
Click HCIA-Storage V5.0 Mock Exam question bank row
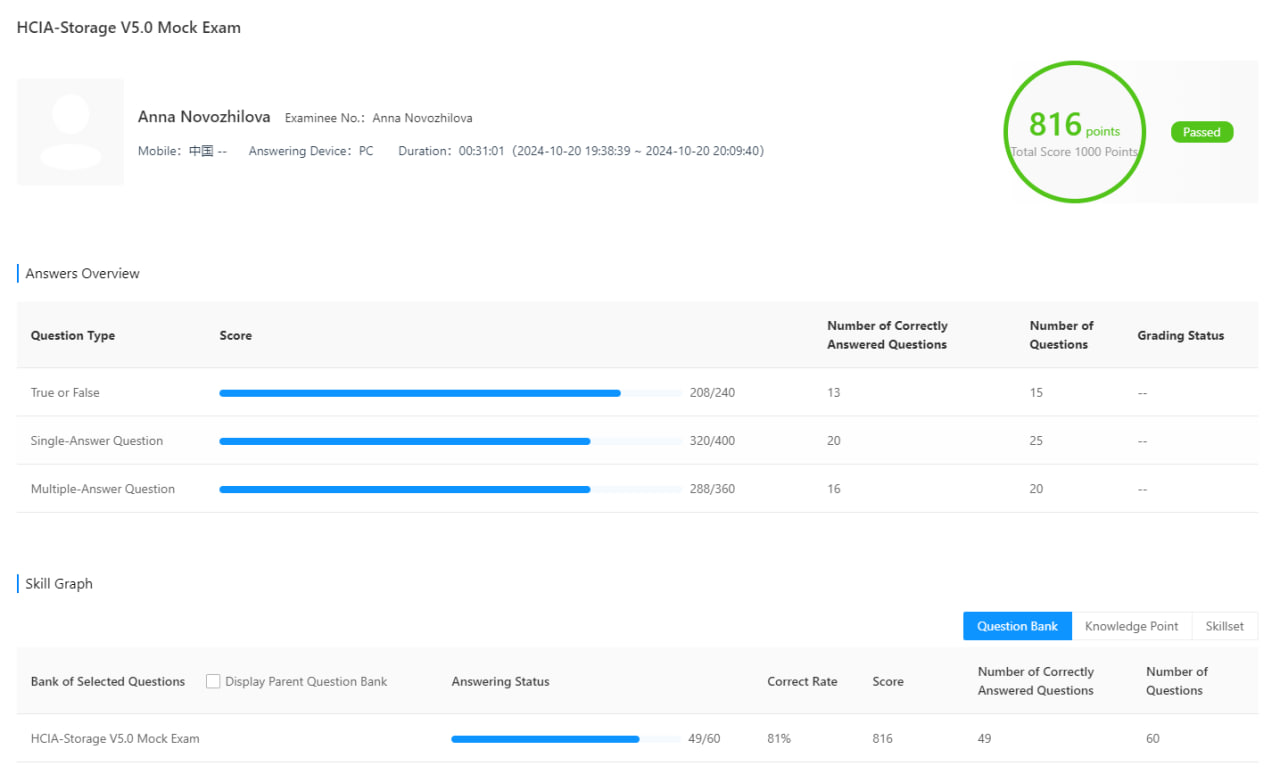115,739
